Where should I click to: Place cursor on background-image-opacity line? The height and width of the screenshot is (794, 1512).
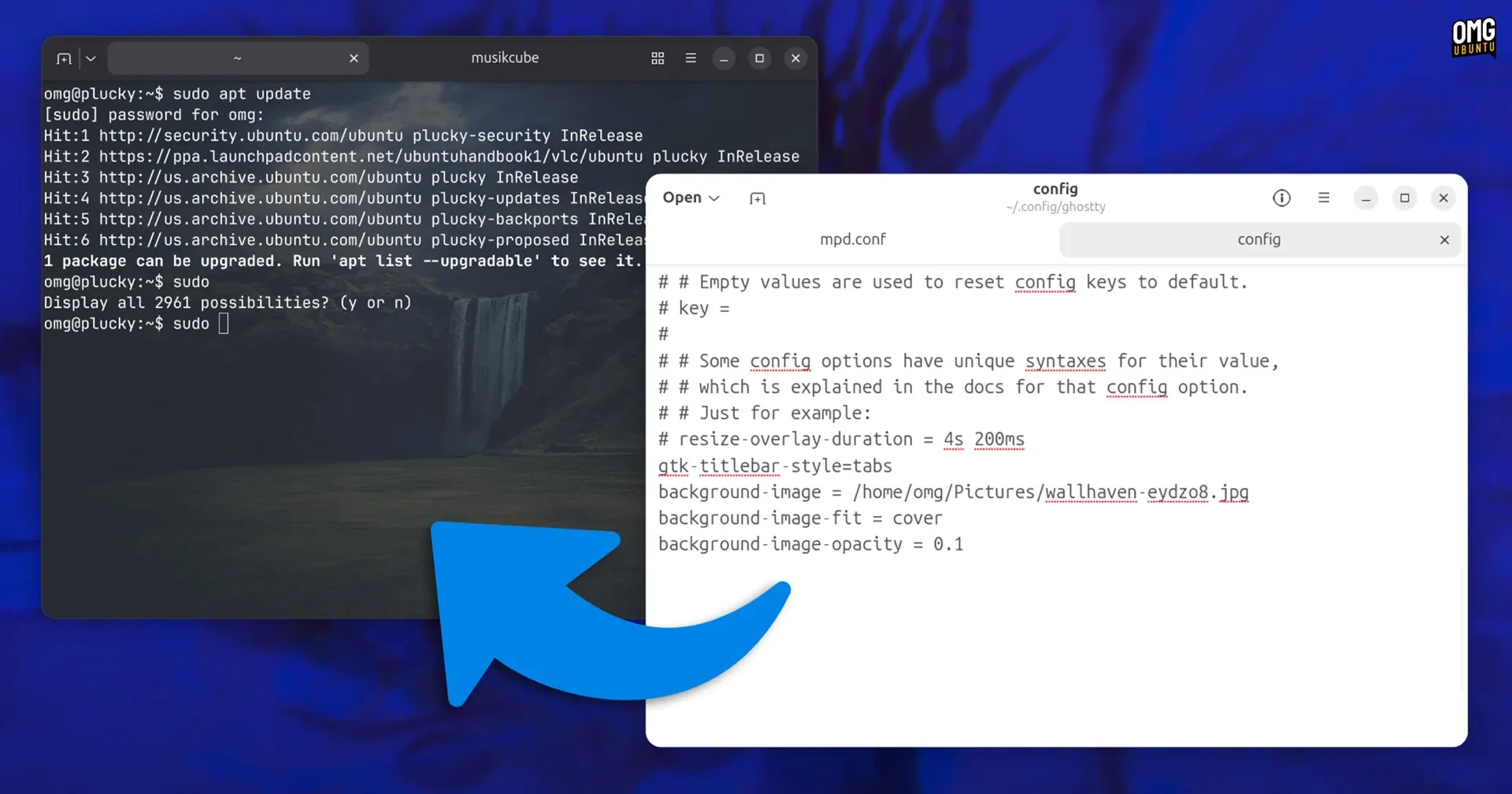pyautogui.click(x=810, y=544)
